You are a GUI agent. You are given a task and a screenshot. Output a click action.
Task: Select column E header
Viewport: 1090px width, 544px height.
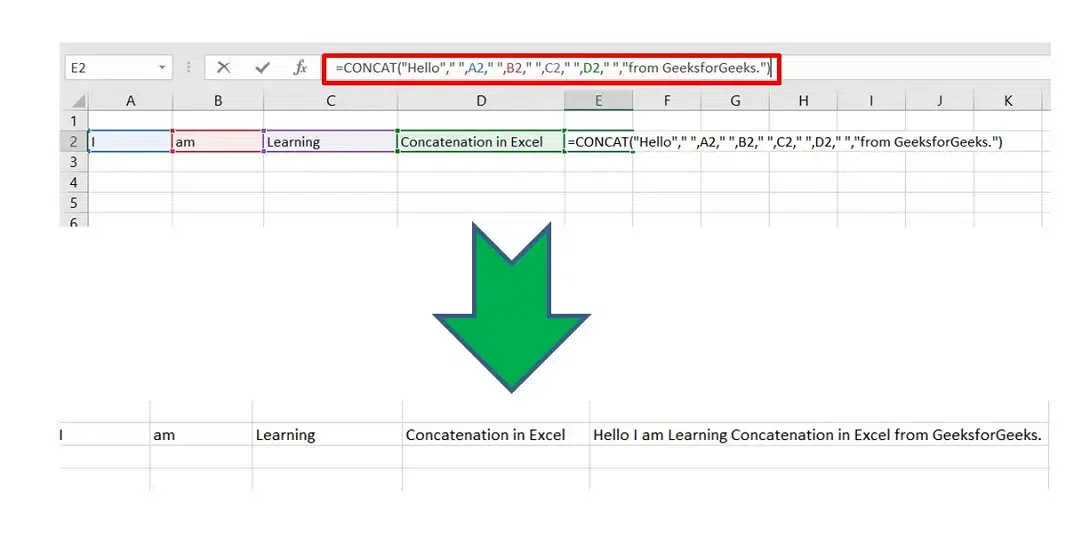pos(599,101)
